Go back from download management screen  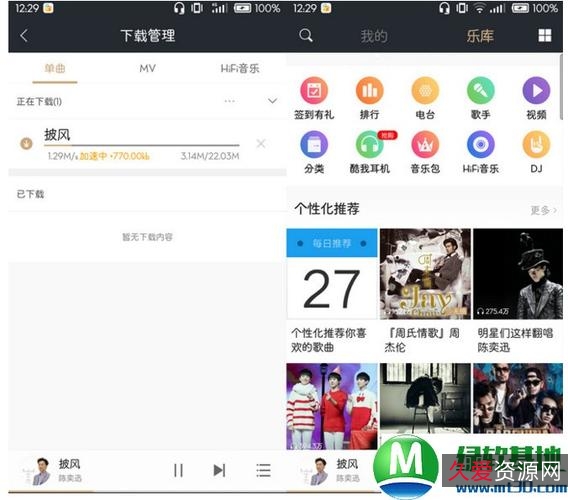[24, 36]
